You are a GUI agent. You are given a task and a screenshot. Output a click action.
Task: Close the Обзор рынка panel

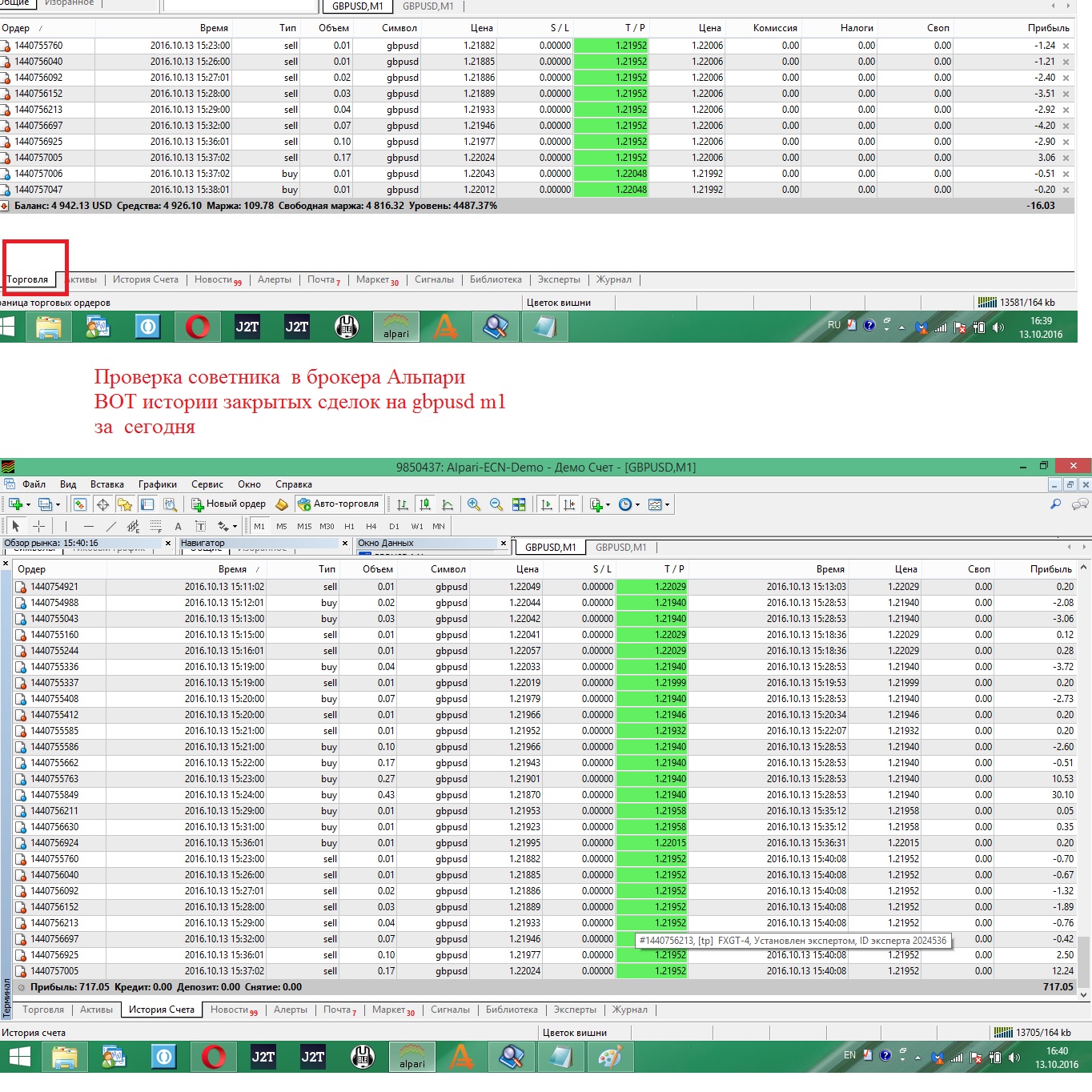click(168, 543)
